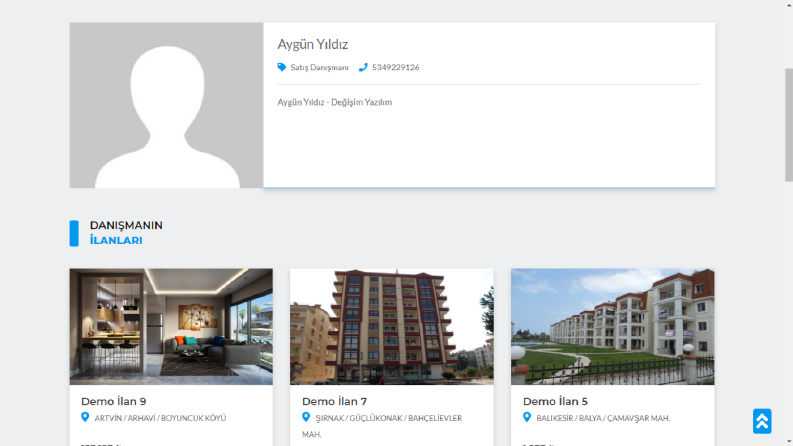This screenshot has width=793, height=446.
Task: Click the Aygün Yıldız name heading
Action: (x=313, y=44)
